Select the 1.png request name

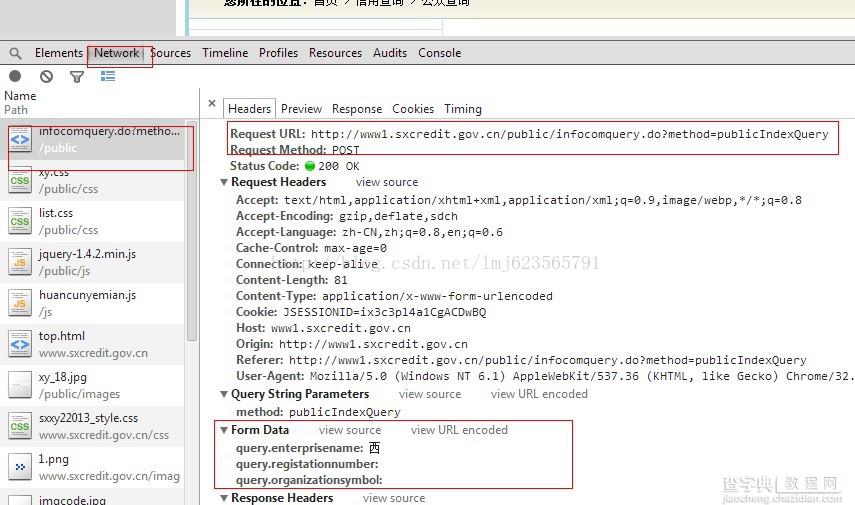(53, 459)
